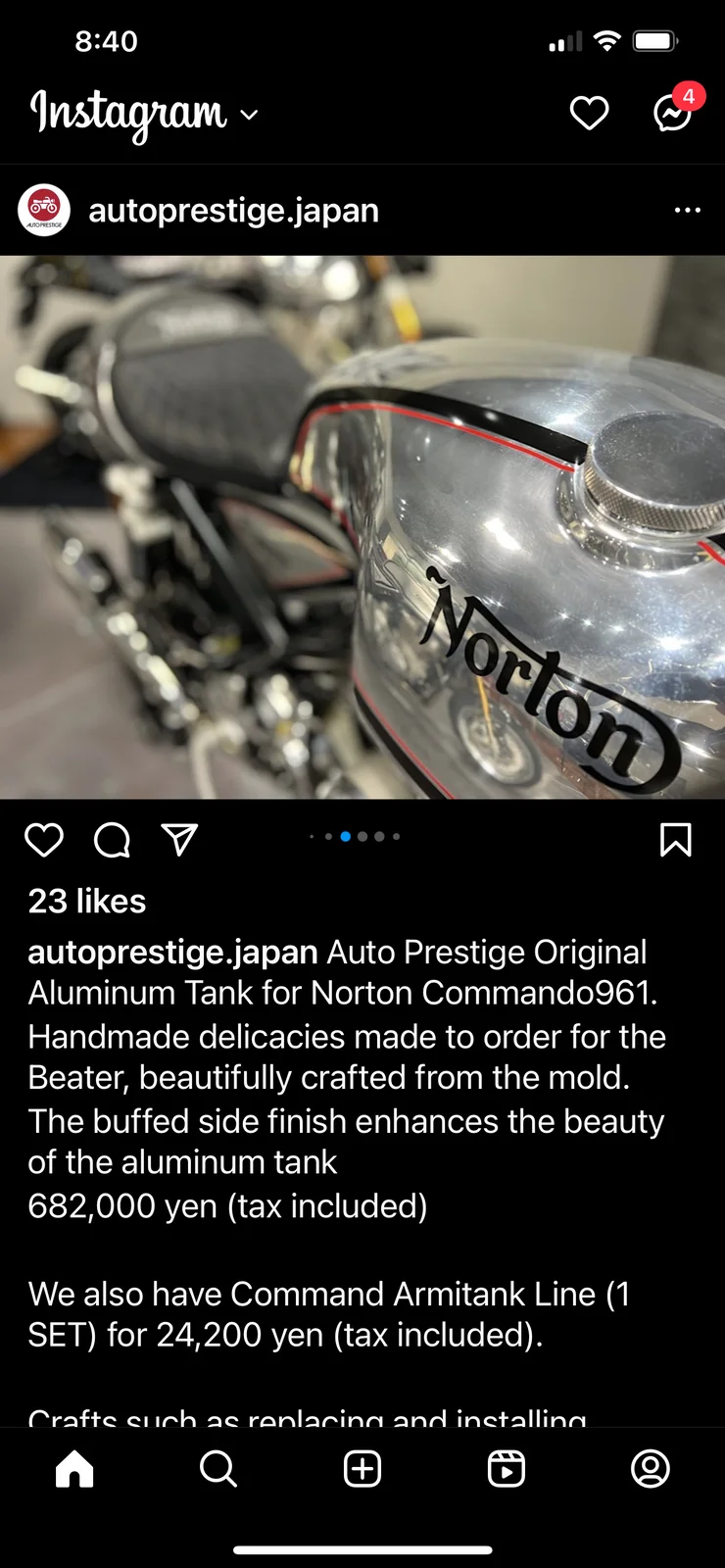Screen dimensions: 725x1568
Task: Open notifications heart icon in header
Action: (x=589, y=114)
